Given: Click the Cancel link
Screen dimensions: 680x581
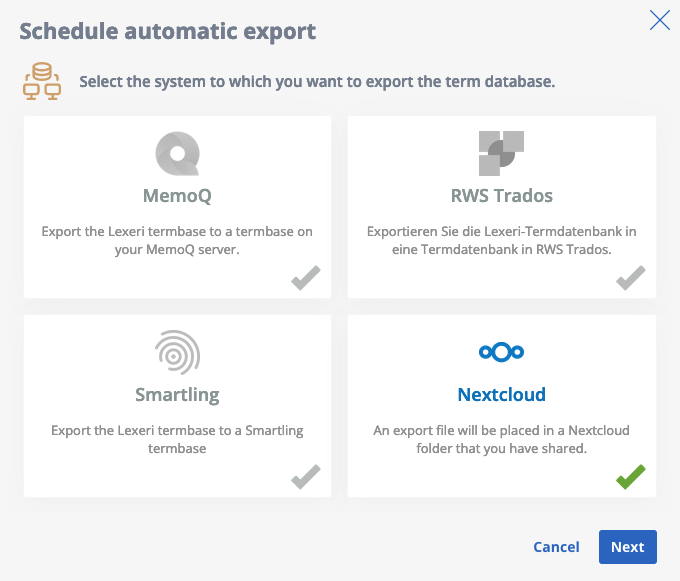Looking at the screenshot, I should [556, 547].
